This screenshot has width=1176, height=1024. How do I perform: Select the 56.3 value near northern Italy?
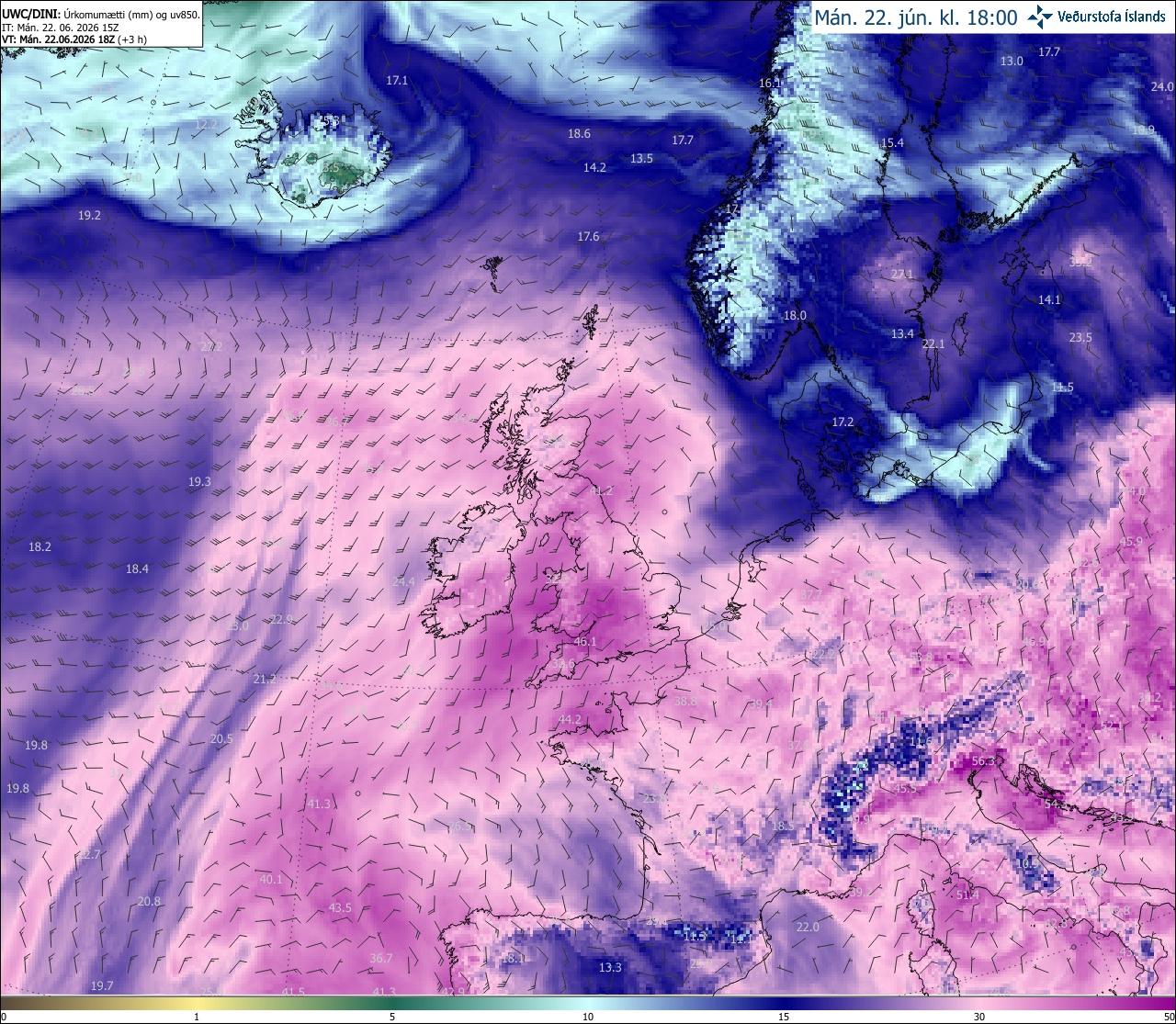point(983,761)
